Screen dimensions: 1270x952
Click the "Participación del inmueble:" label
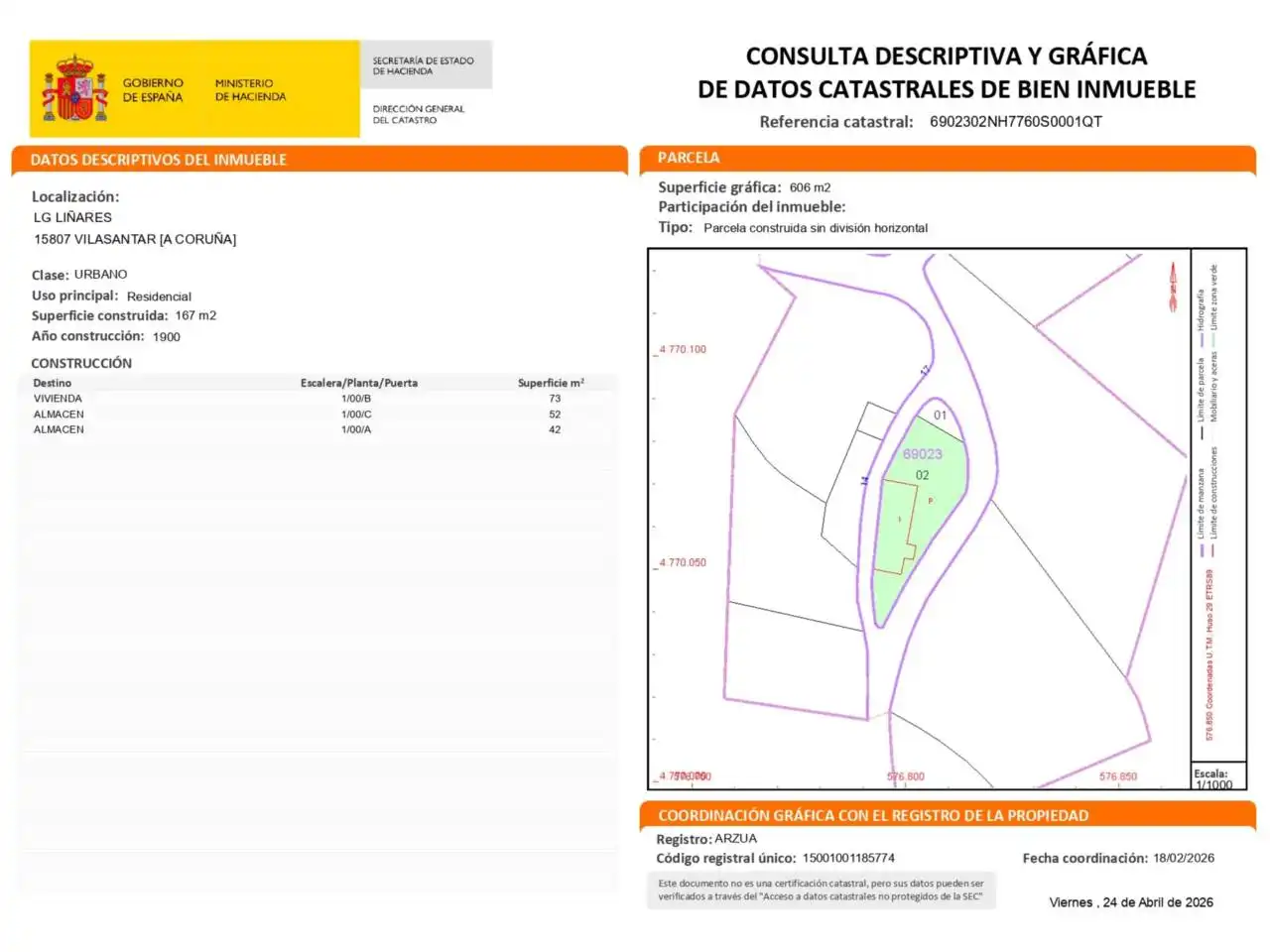pos(752,207)
